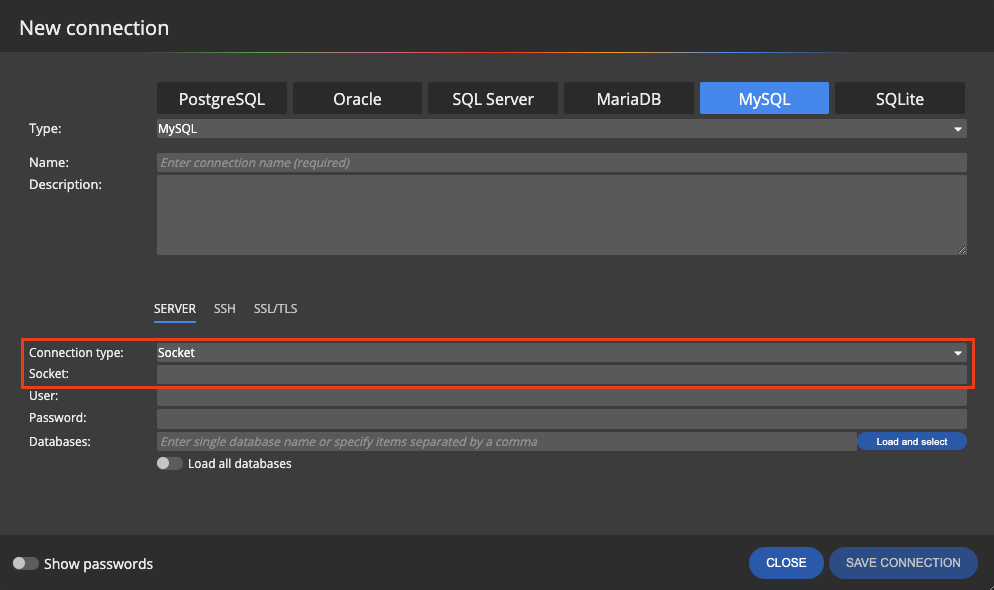Focus the Password input field
This screenshot has height=590, width=994.
[x=562, y=418]
